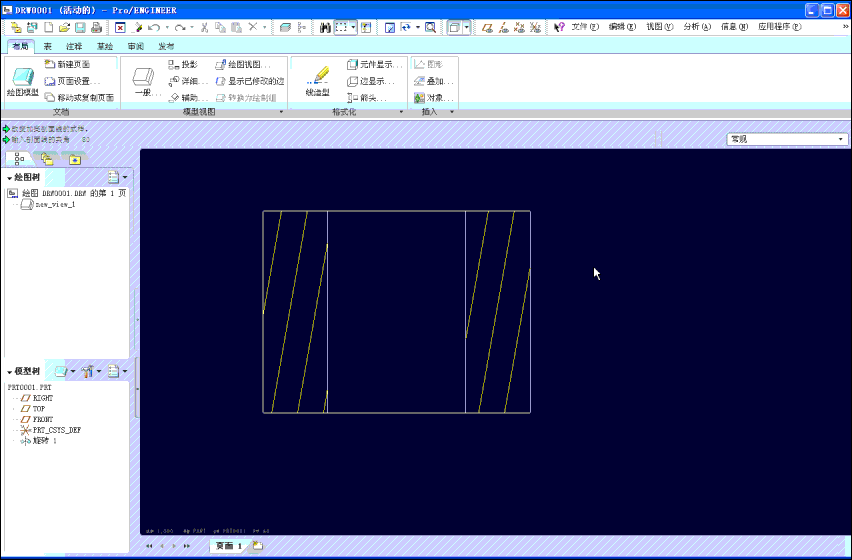Select the RIGHT datum plane in the model tree
This screenshot has height=560, width=852.
pyautogui.click(x=37, y=398)
